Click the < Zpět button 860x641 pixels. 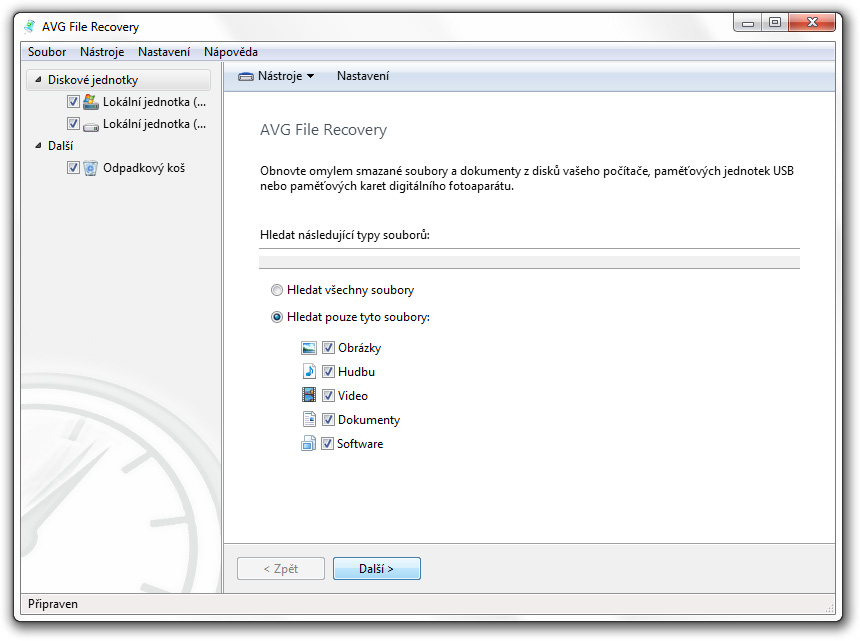281,569
